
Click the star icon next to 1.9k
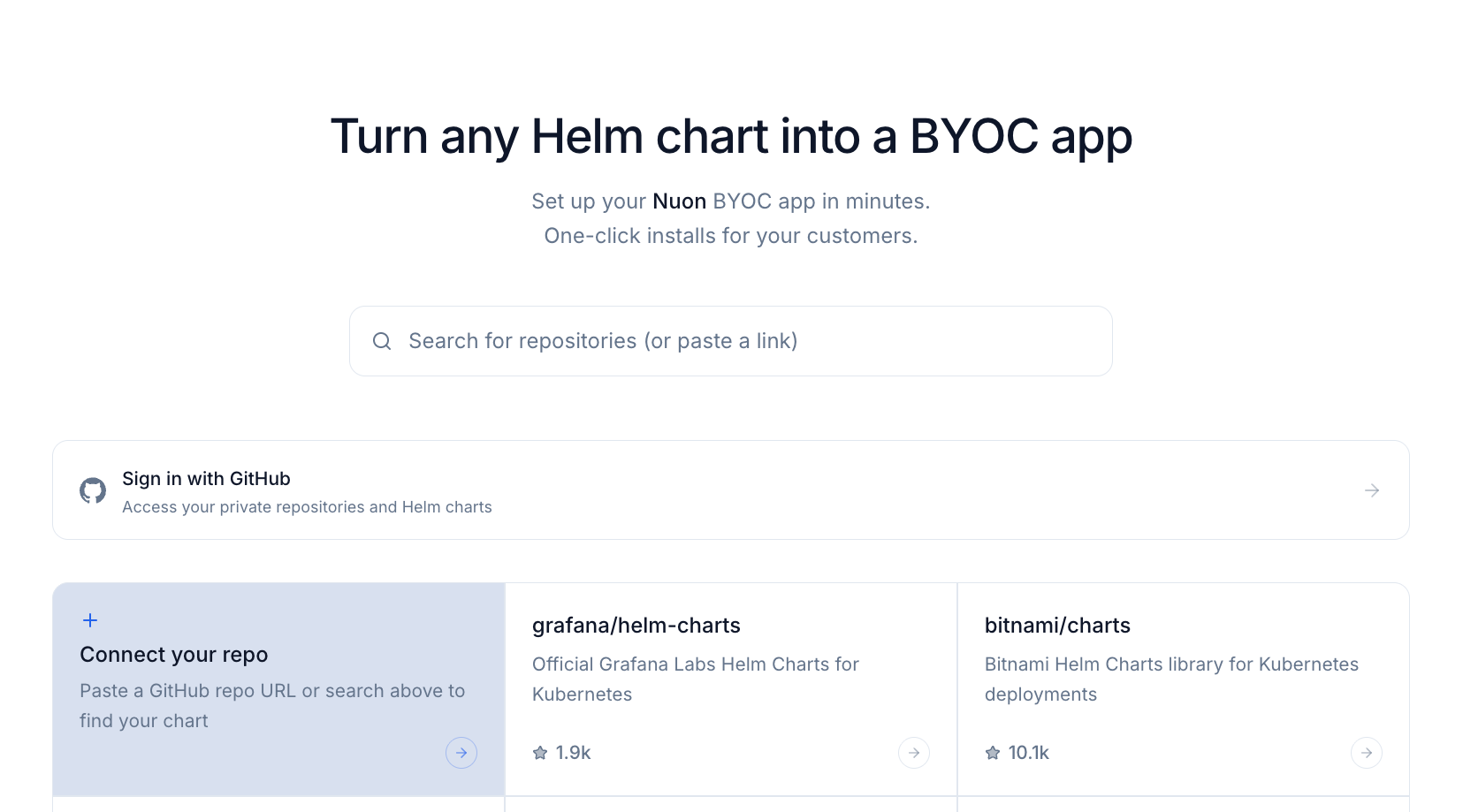tap(540, 753)
